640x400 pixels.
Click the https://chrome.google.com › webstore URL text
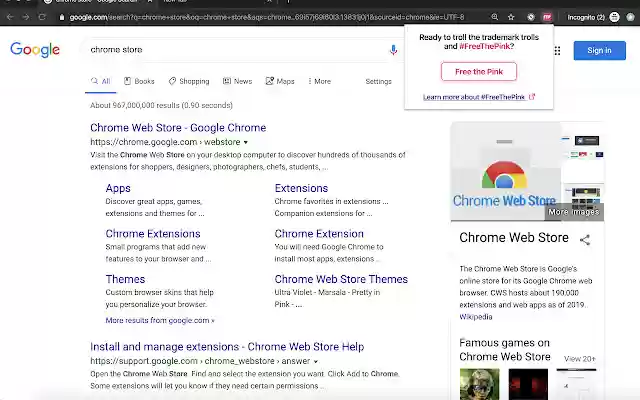click(x=165, y=142)
